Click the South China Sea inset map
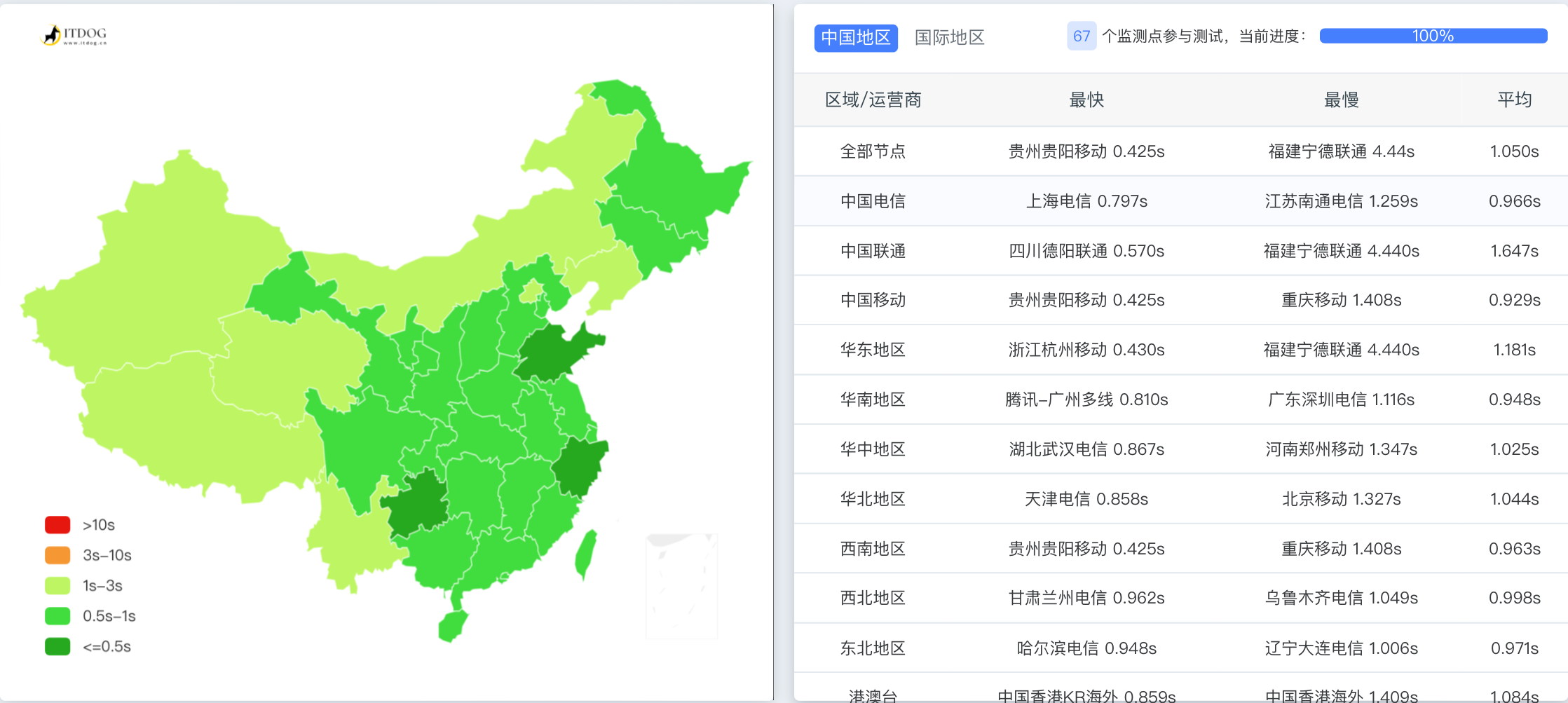The image size is (1568, 703). tap(681, 586)
